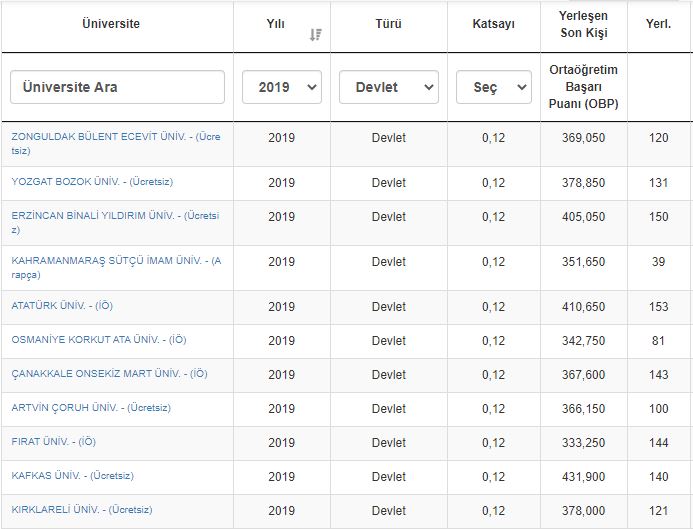Image resolution: width=693 pixels, height=529 pixels.
Task: Click Yerl. value 100 in Artvin row
Action: [659, 408]
